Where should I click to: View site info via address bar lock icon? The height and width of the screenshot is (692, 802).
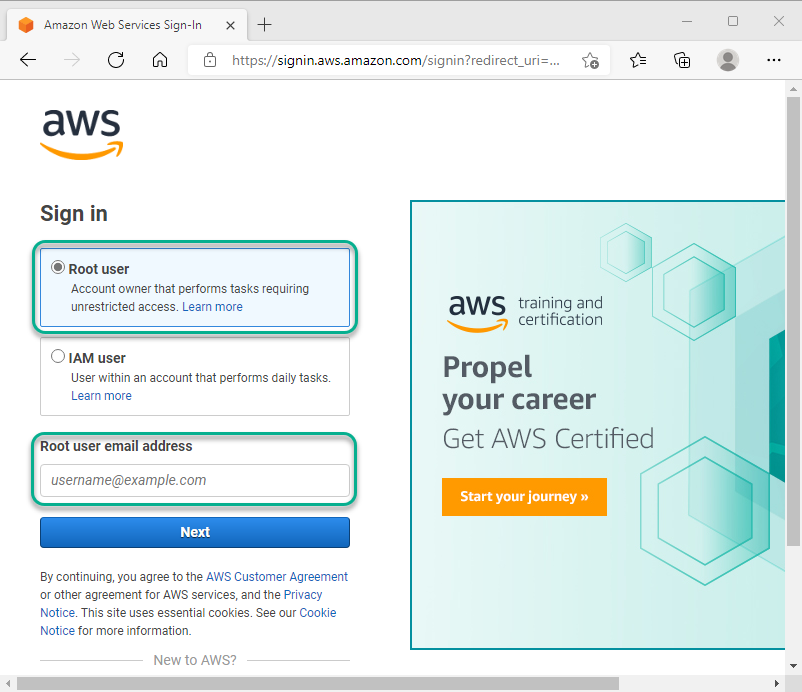tap(210, 60)
